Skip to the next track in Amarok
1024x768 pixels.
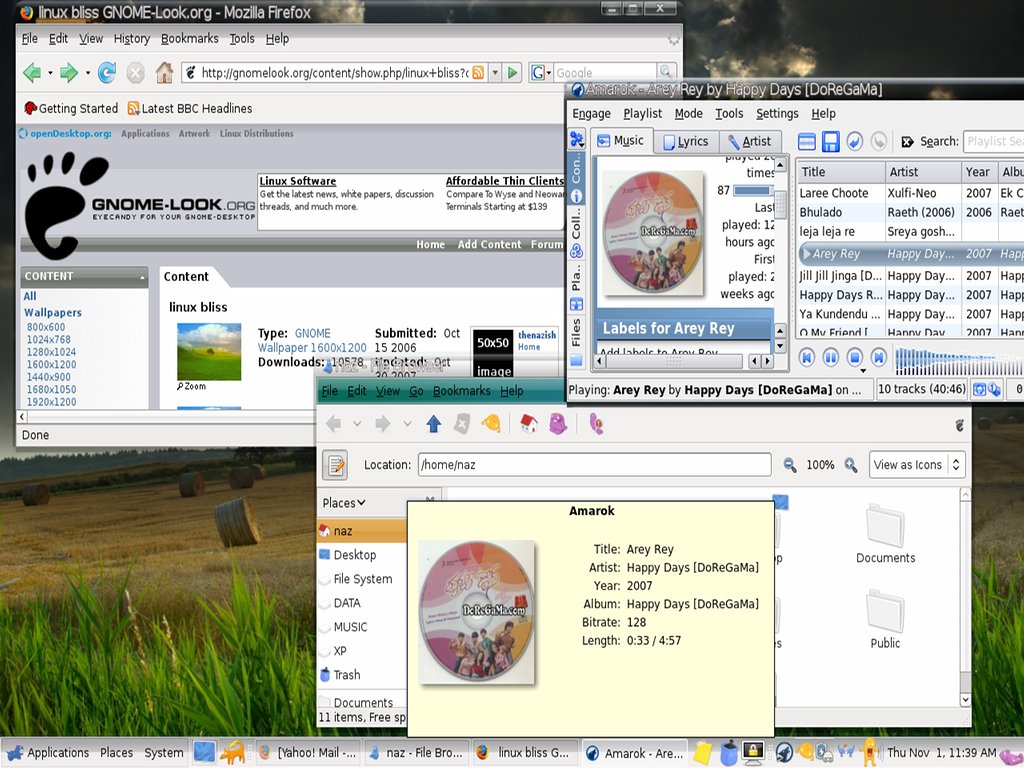coord(878,357)
